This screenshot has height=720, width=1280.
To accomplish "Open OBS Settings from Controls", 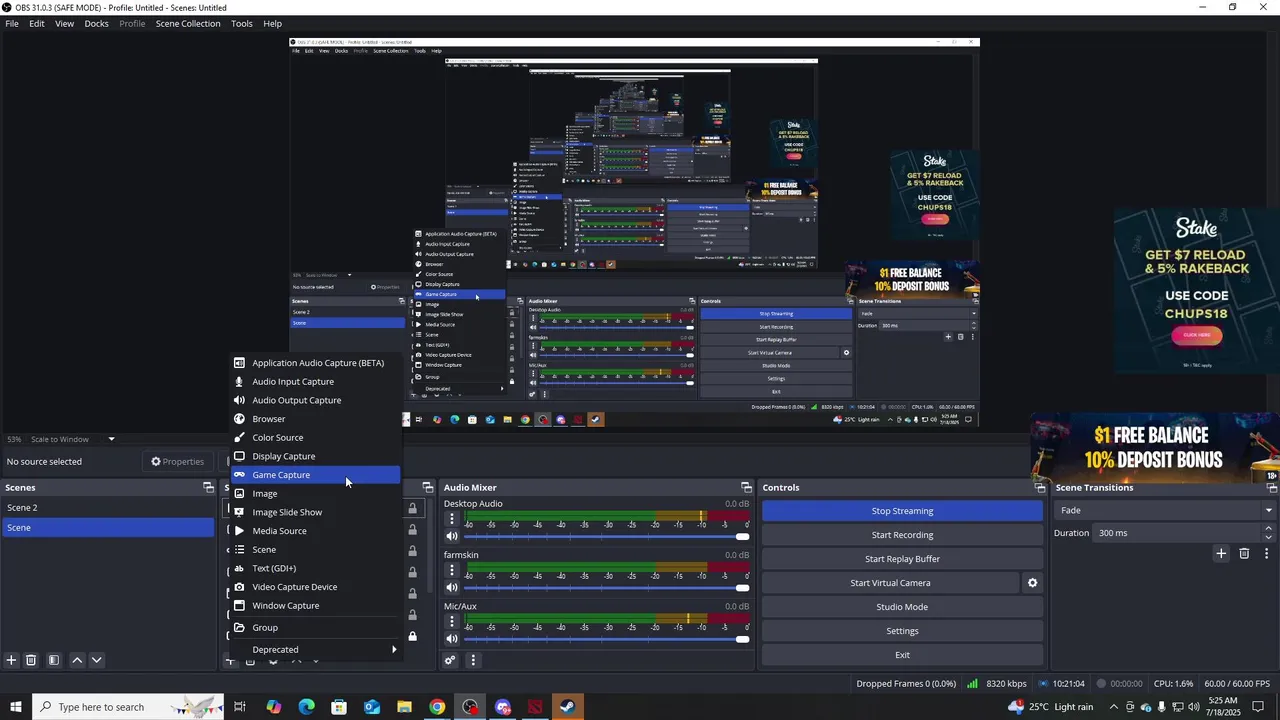I will pyautogui.click(x=902, y=631).
